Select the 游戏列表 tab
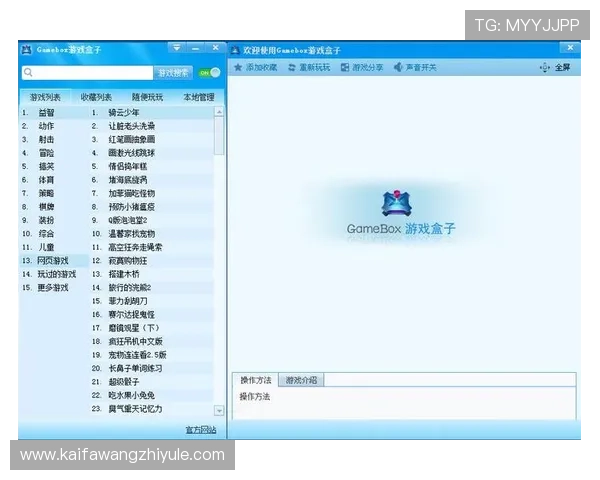The width and height of the screenshot is (600, 480). pos(45,97)
